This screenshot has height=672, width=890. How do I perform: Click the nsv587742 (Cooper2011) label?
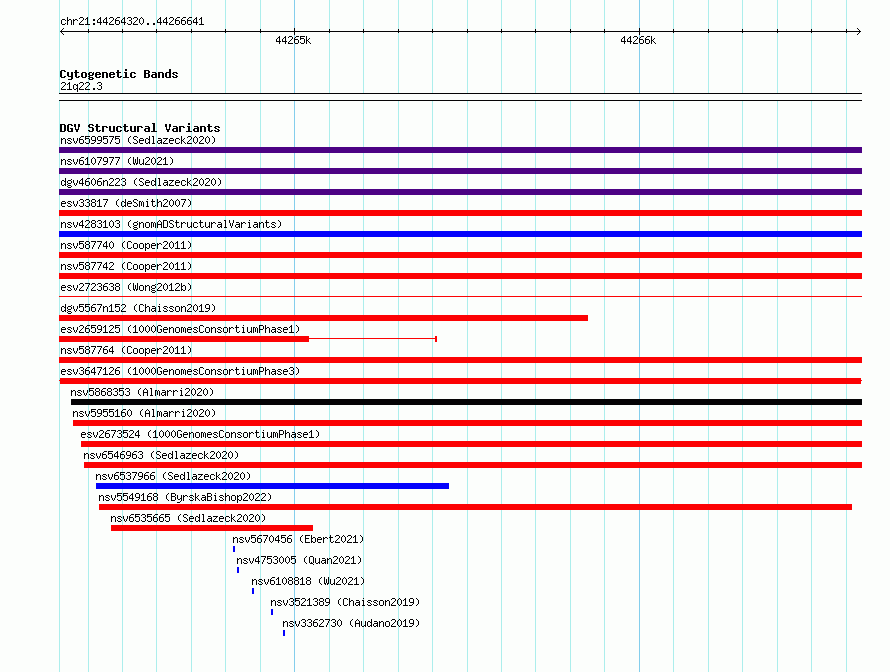[126, 266]
